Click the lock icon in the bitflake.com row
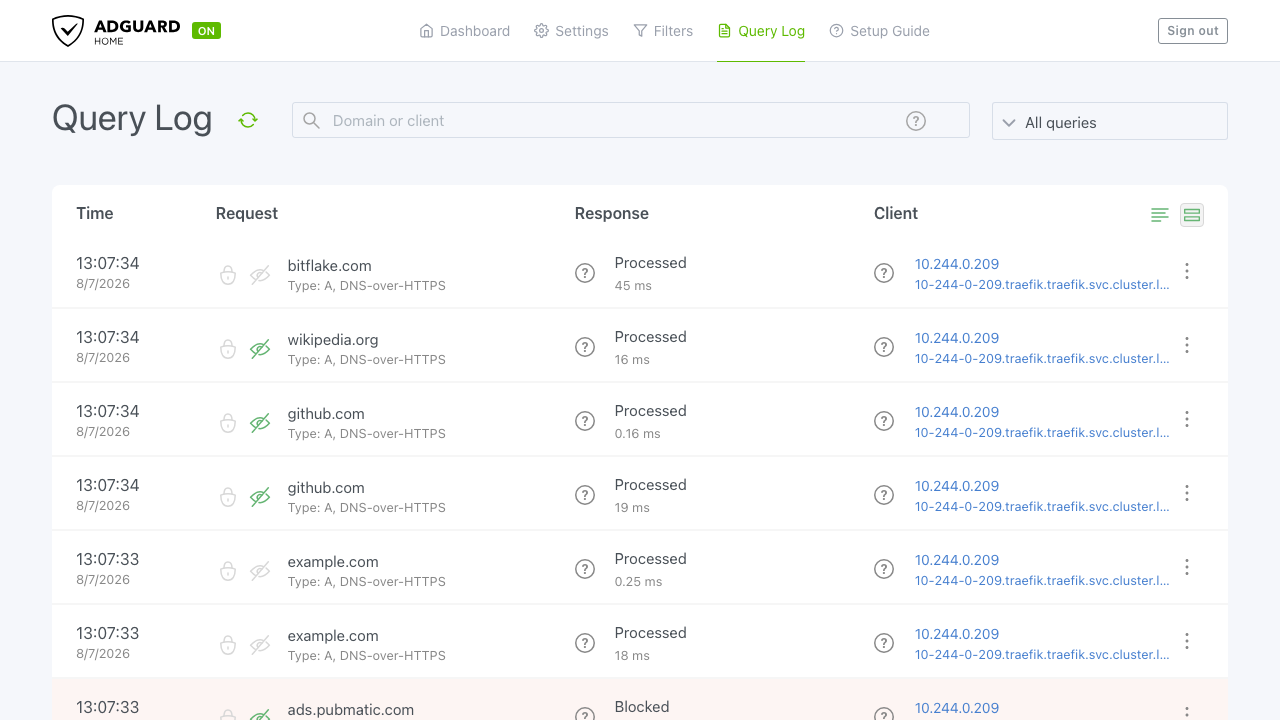The image size is (1280, 720). pos(228,275)
